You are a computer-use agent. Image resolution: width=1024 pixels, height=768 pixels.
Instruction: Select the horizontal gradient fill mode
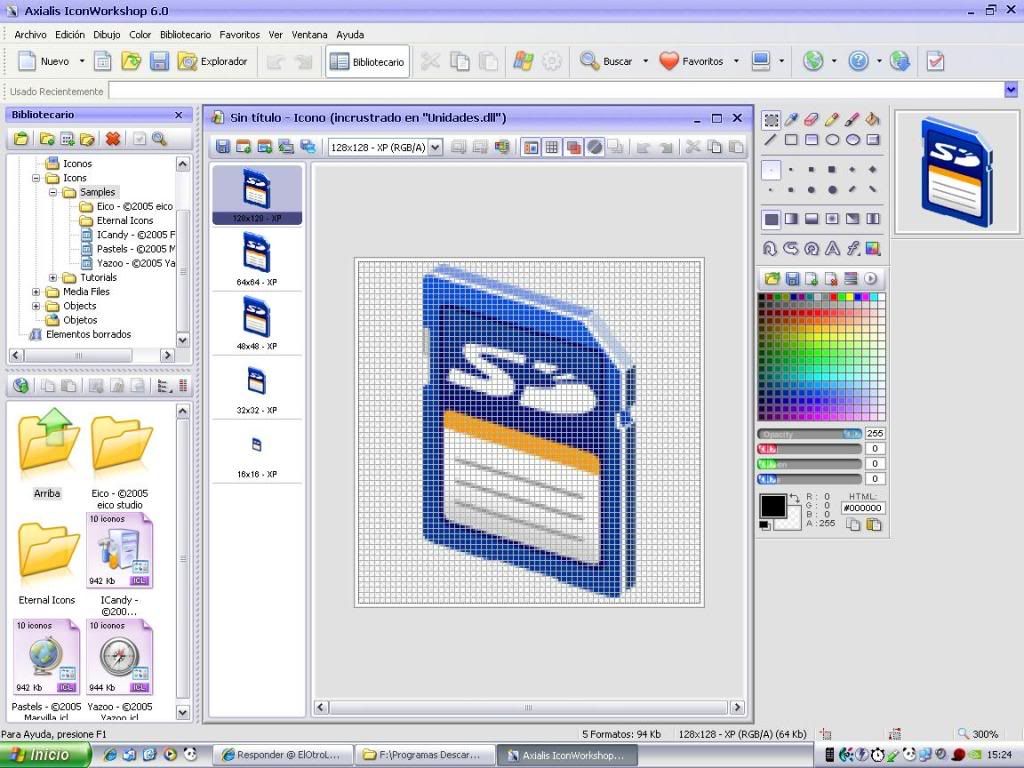tap(791, 219)
